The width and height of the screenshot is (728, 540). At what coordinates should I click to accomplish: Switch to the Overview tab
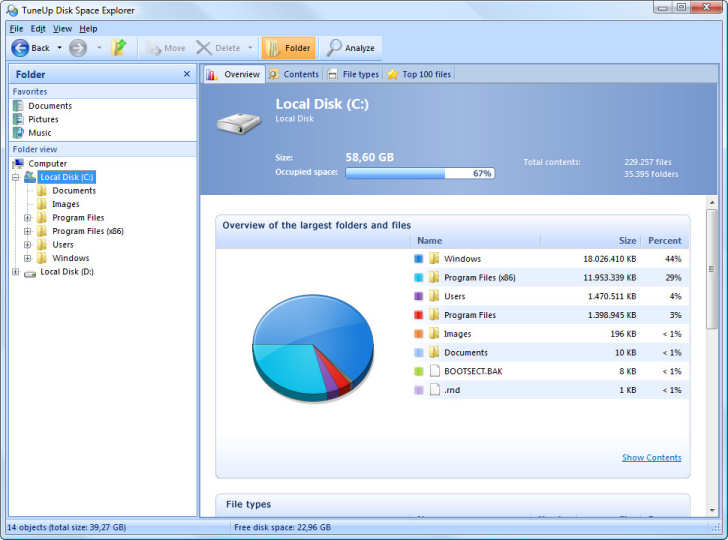[x=234, y=74]
